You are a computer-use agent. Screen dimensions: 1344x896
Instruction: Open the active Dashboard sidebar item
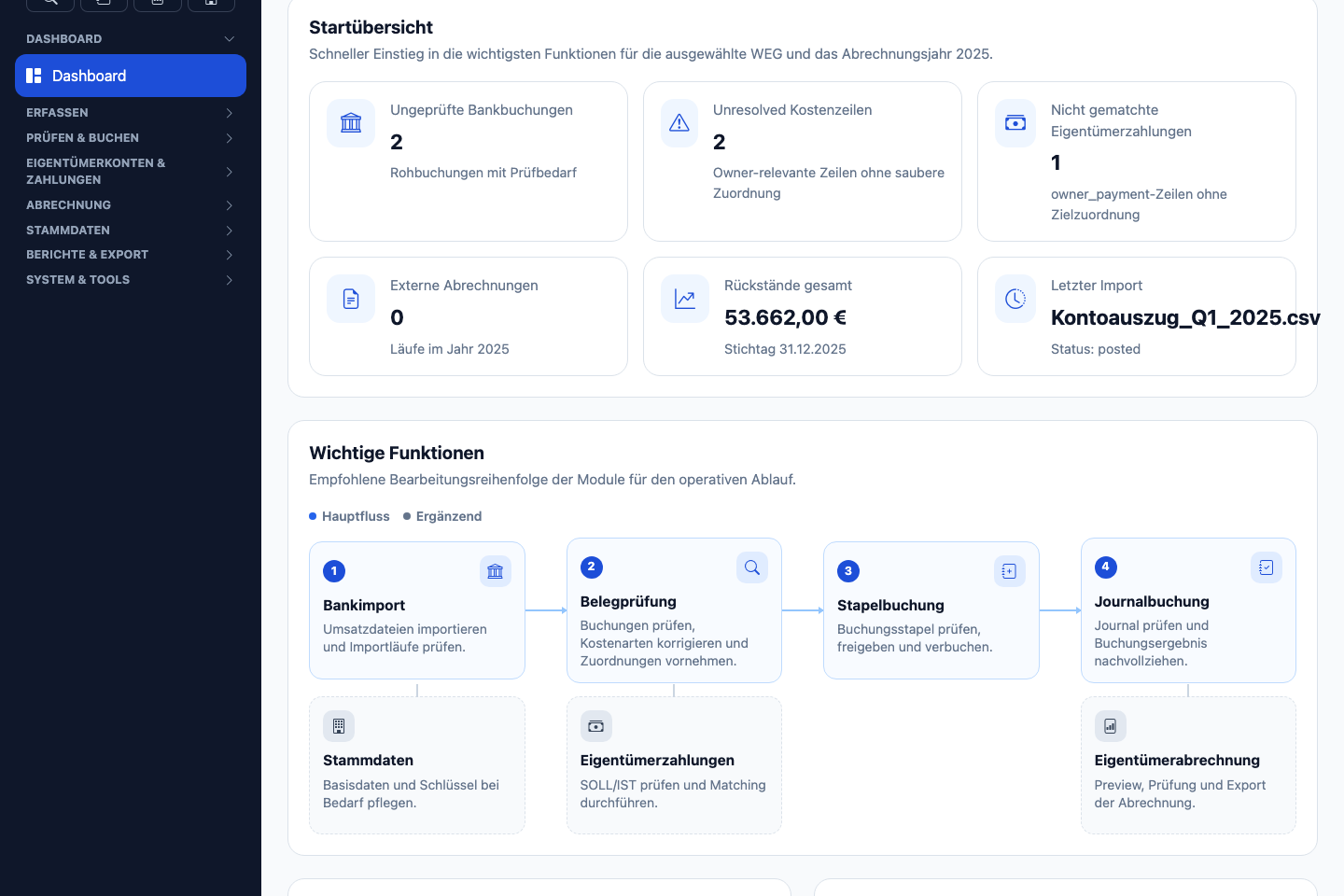pos(131,76)
